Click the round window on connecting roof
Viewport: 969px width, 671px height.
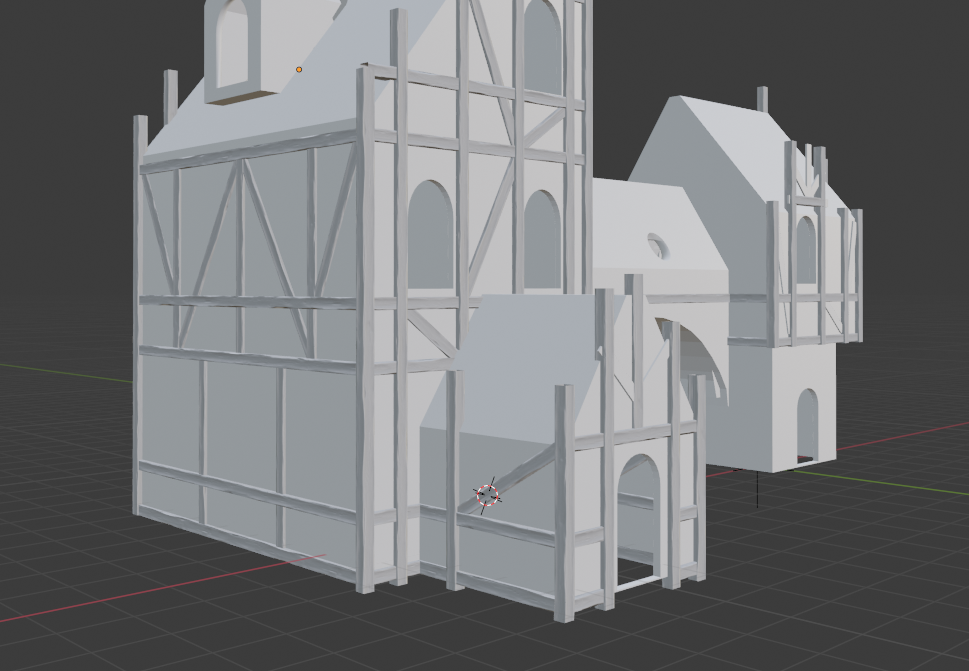[x=658, y=246]
